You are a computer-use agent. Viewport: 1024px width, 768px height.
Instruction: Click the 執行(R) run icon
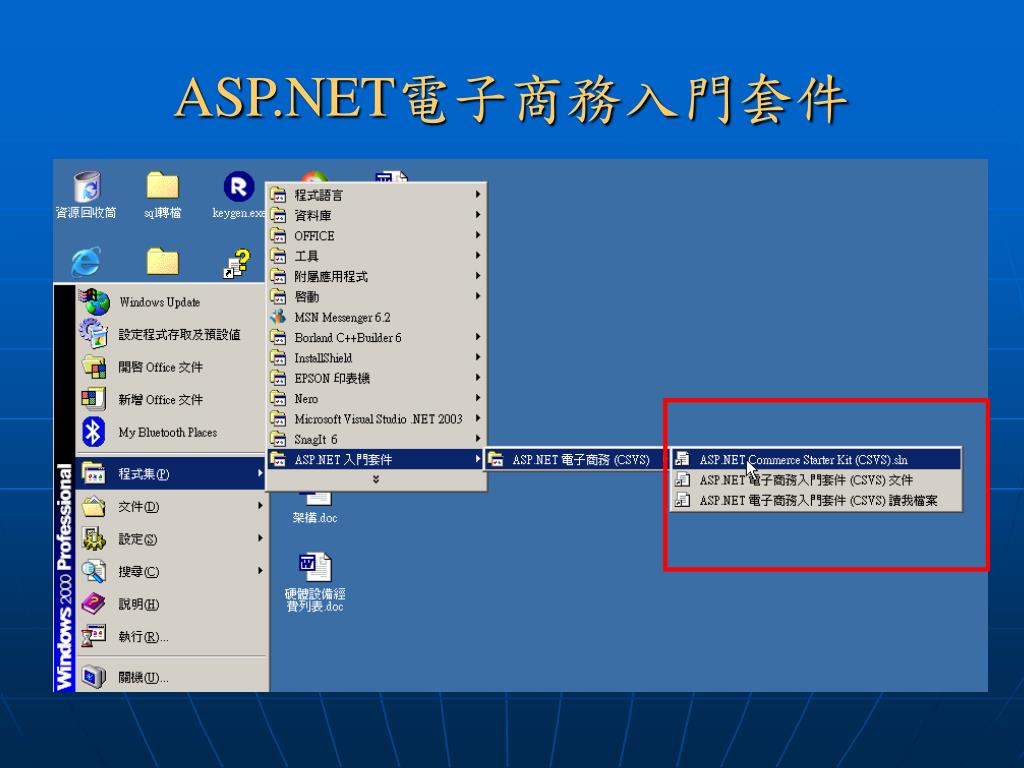93,636
